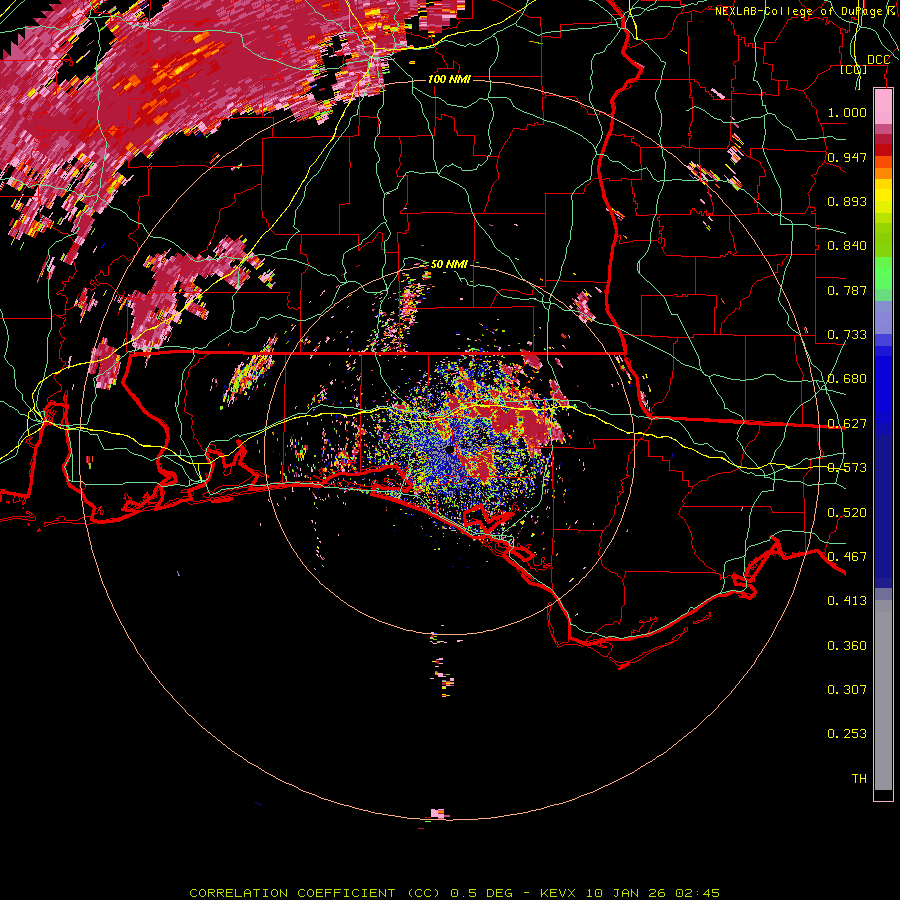Select the 0.947 scale value
This screenshot has height=900, width=900.
click(847, 157)
